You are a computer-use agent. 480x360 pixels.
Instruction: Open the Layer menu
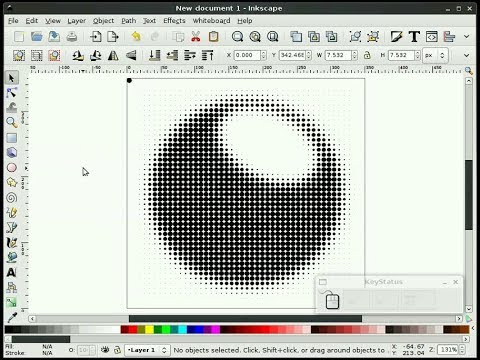coord(77,21)
